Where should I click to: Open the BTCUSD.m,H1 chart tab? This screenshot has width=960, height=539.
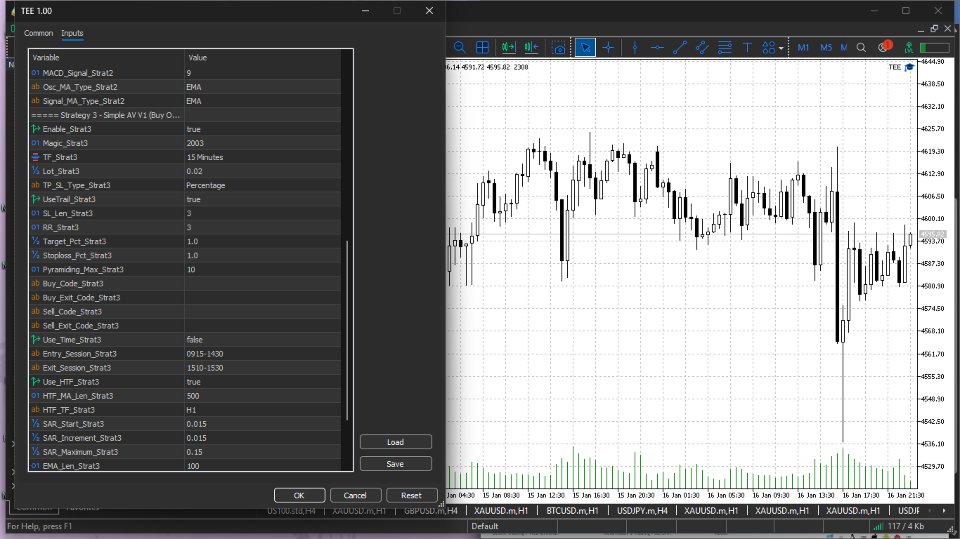pos(572,510)
